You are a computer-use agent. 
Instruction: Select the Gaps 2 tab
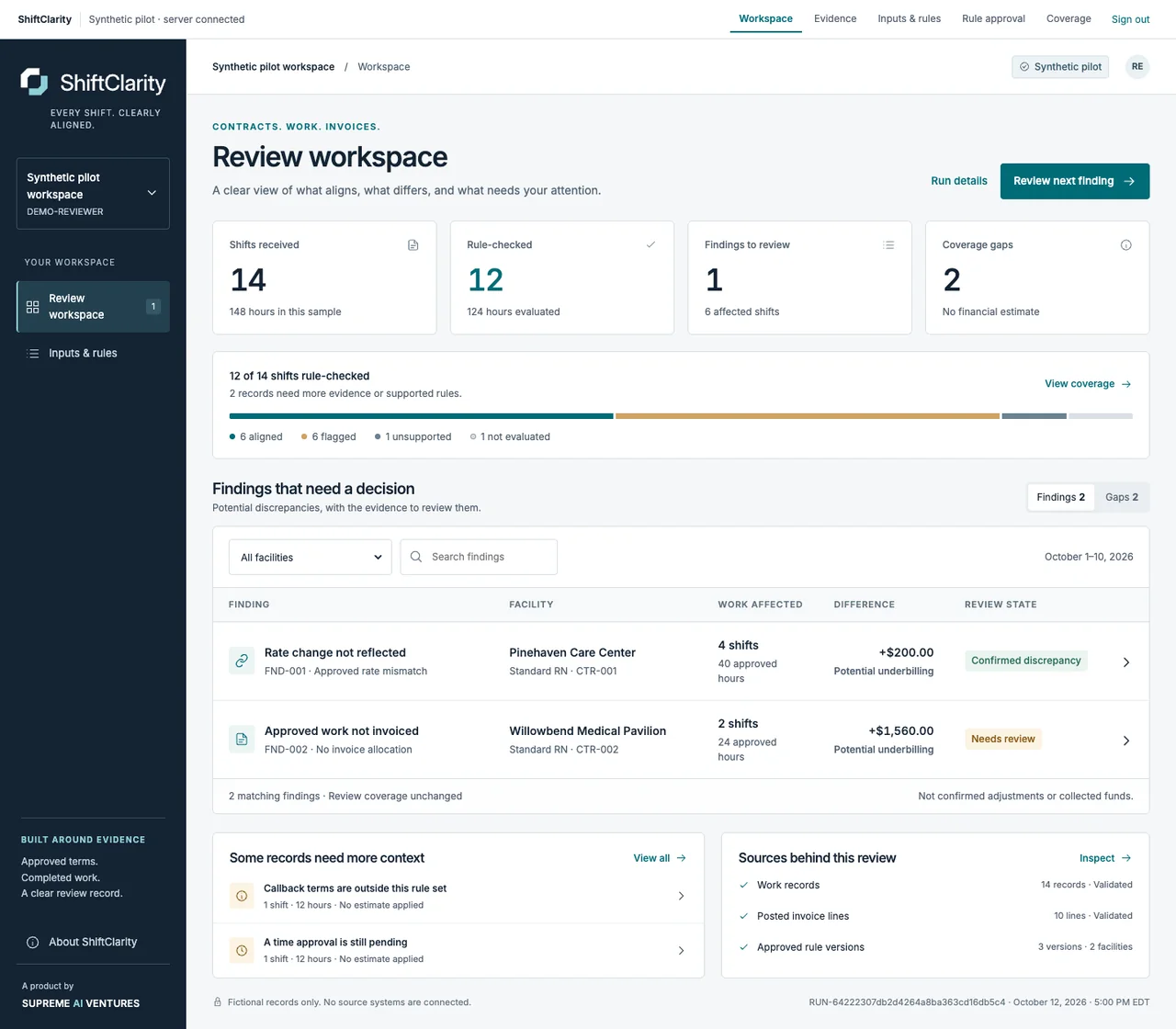[1122, 497]
